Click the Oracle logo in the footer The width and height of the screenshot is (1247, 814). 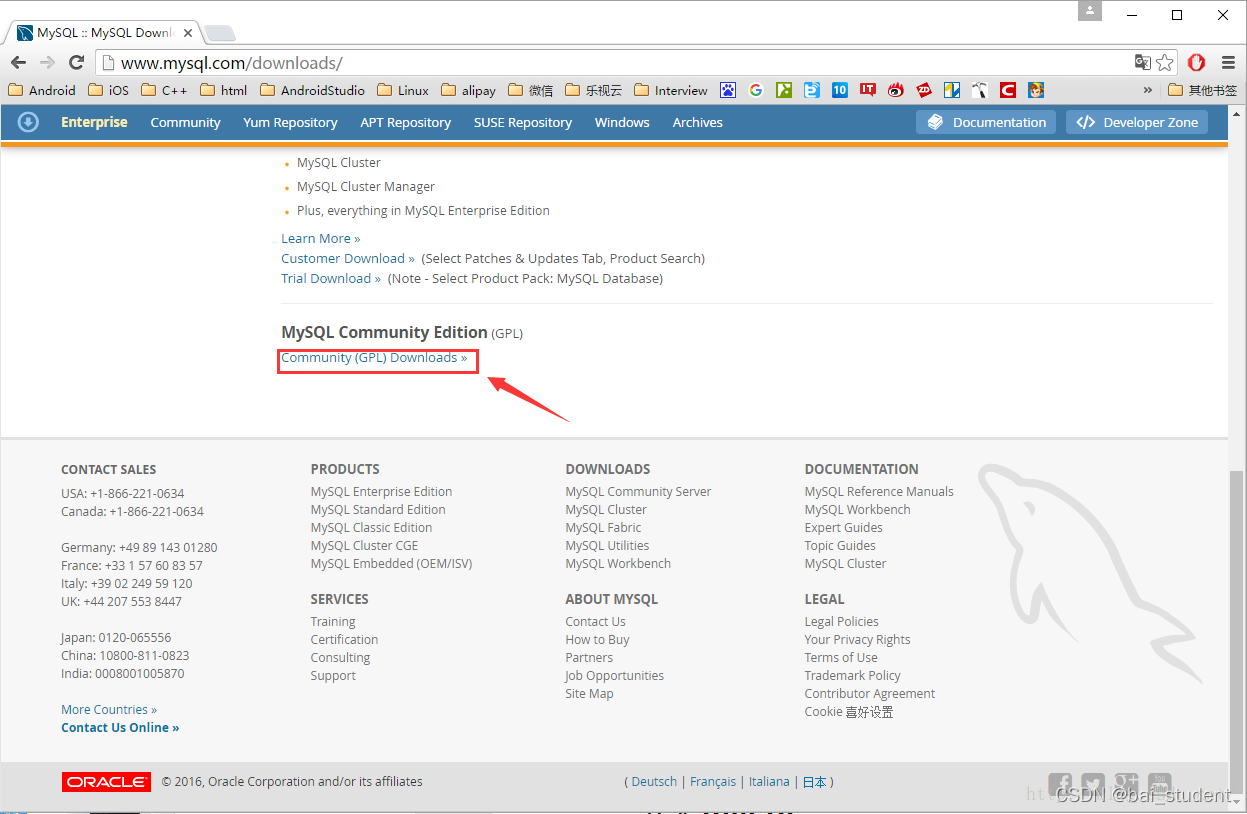[x=106, y=781]
